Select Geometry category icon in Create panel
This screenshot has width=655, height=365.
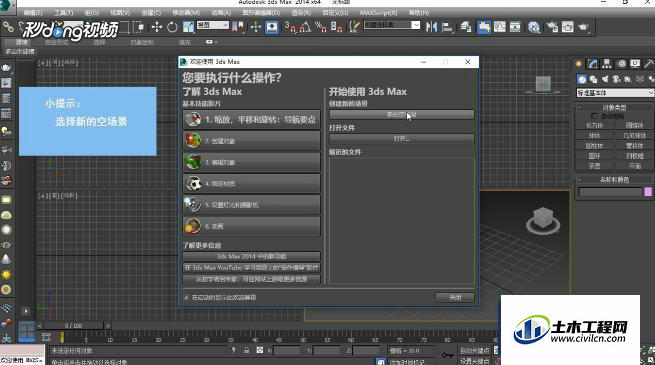582,79
